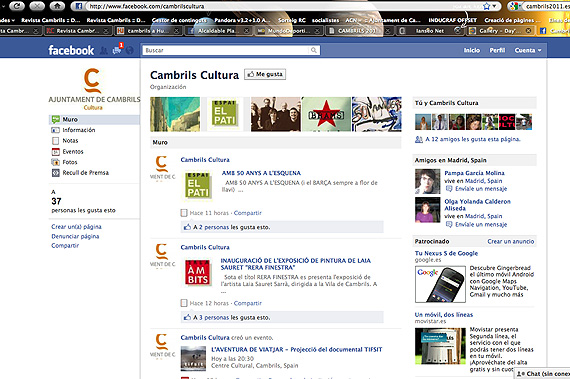
Task: Open Pampa García Molina profile link
Action: [x=474, y=173]
